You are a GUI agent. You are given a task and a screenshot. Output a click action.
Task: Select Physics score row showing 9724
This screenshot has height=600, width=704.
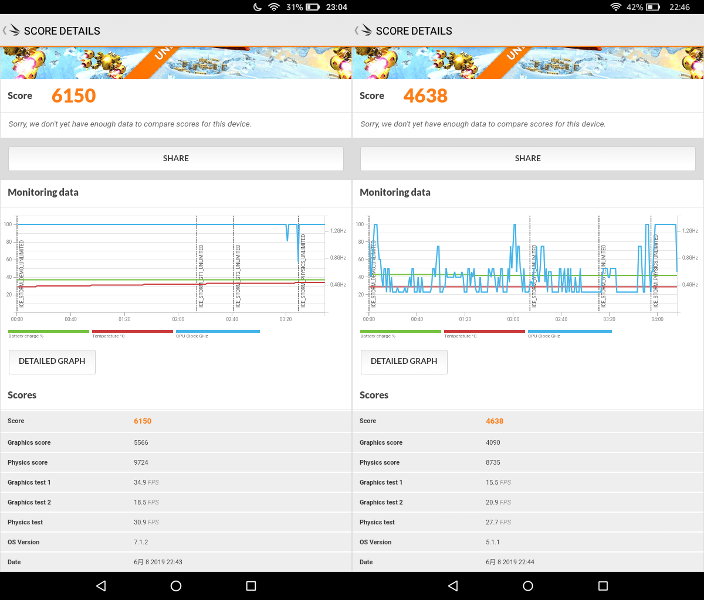[176, 463]
